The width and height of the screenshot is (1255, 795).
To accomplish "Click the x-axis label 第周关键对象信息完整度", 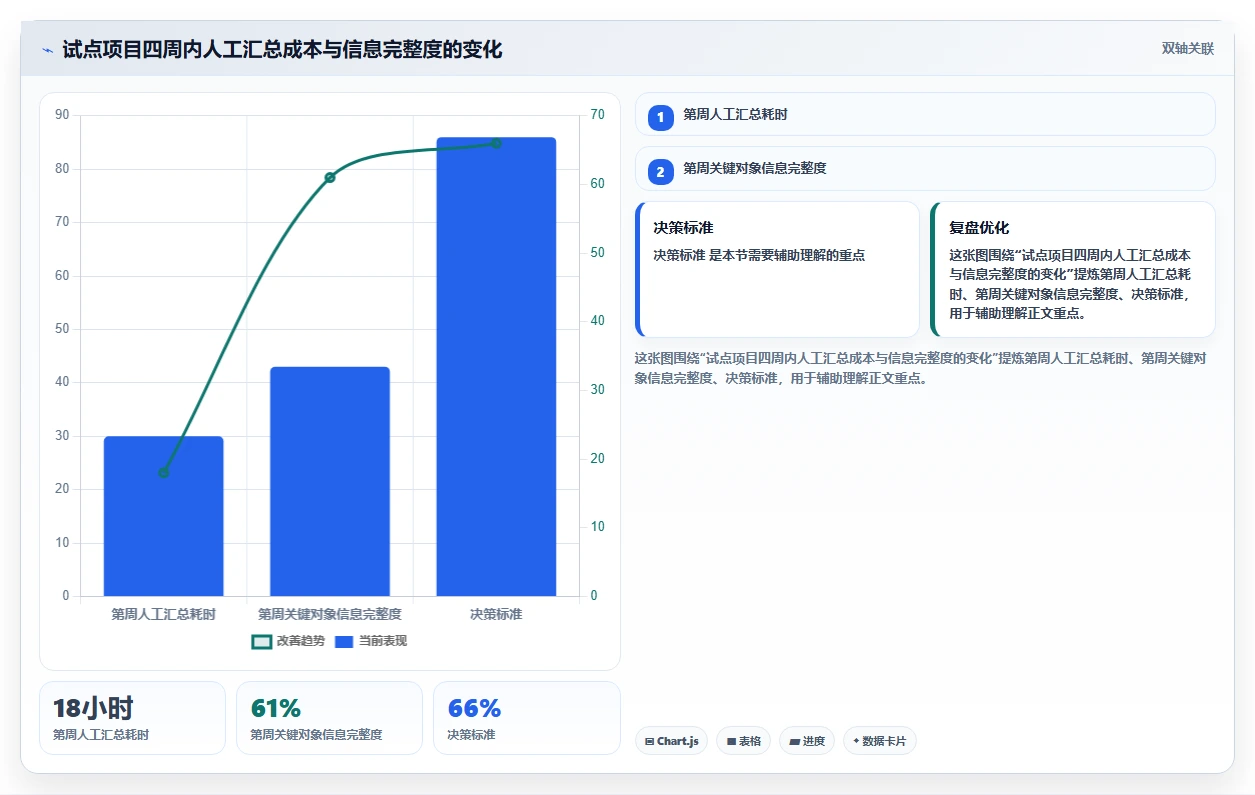I will [x=330, y=614].
